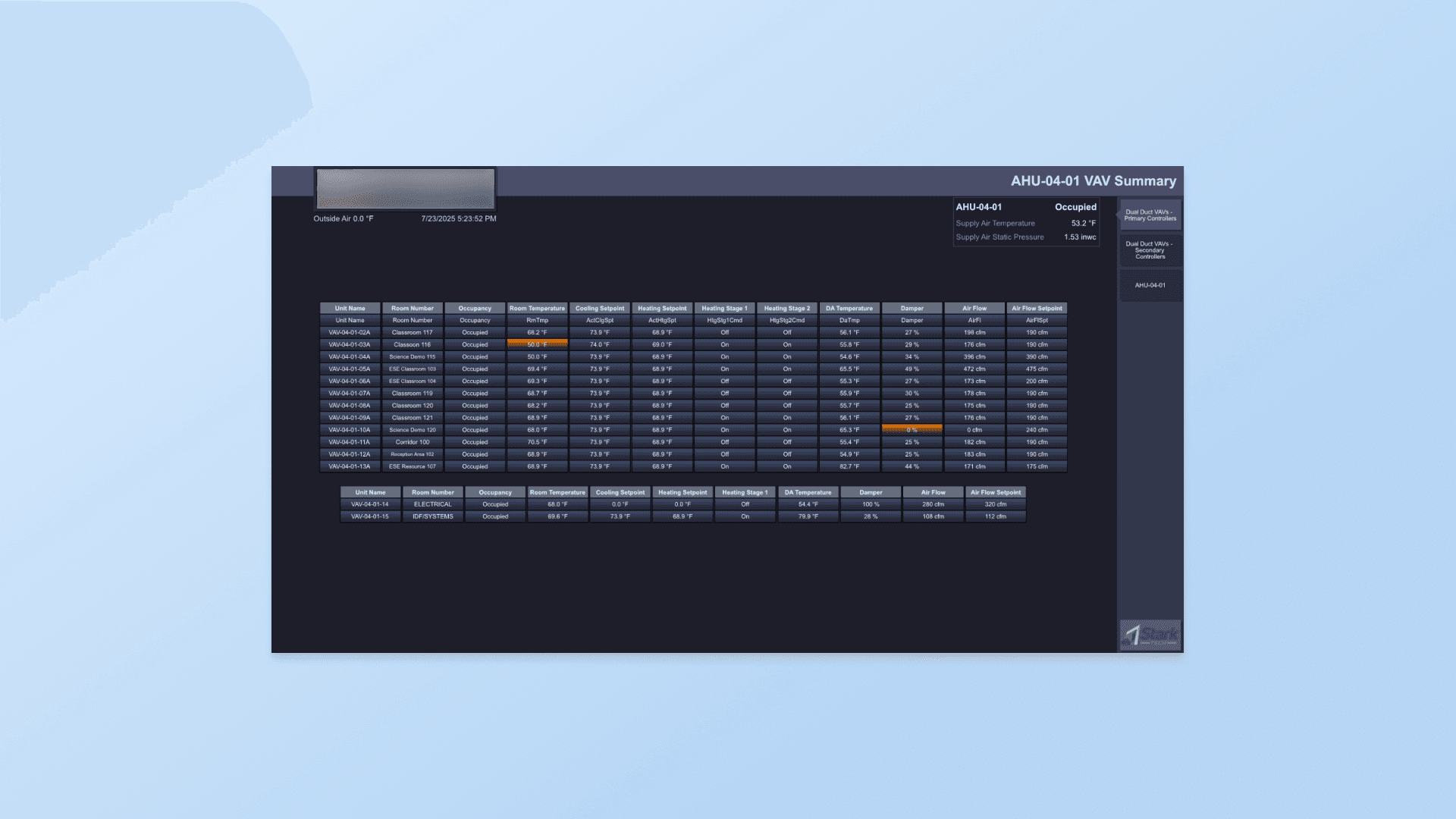Select the orange 0 % damper alarm cell
Viewport: 1456px width, 819px height.
pos(912,430)
